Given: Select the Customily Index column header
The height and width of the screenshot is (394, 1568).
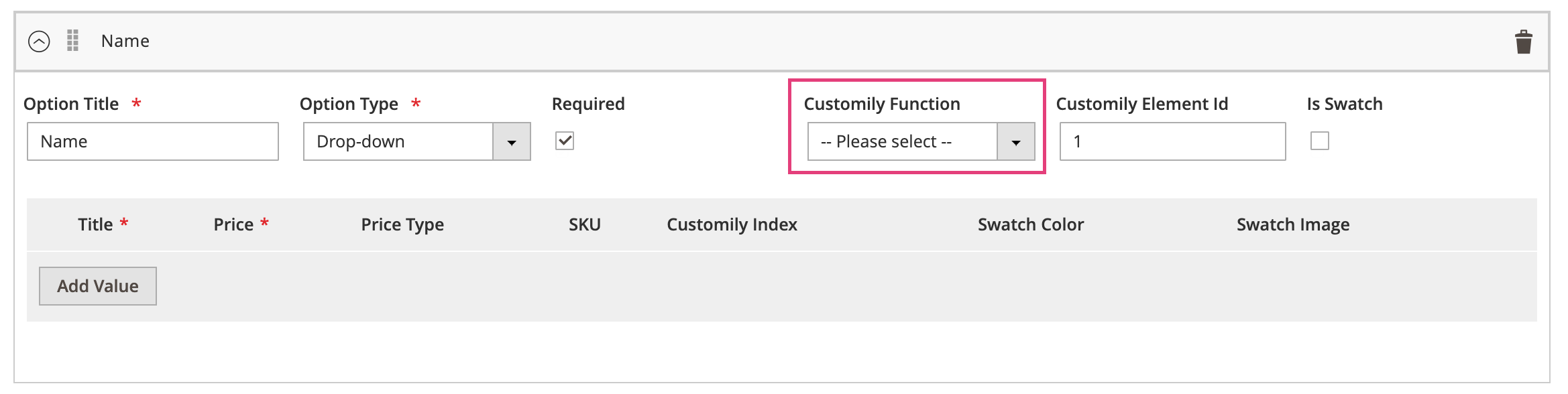Looking at the screenshot, I should pos(732,224).
